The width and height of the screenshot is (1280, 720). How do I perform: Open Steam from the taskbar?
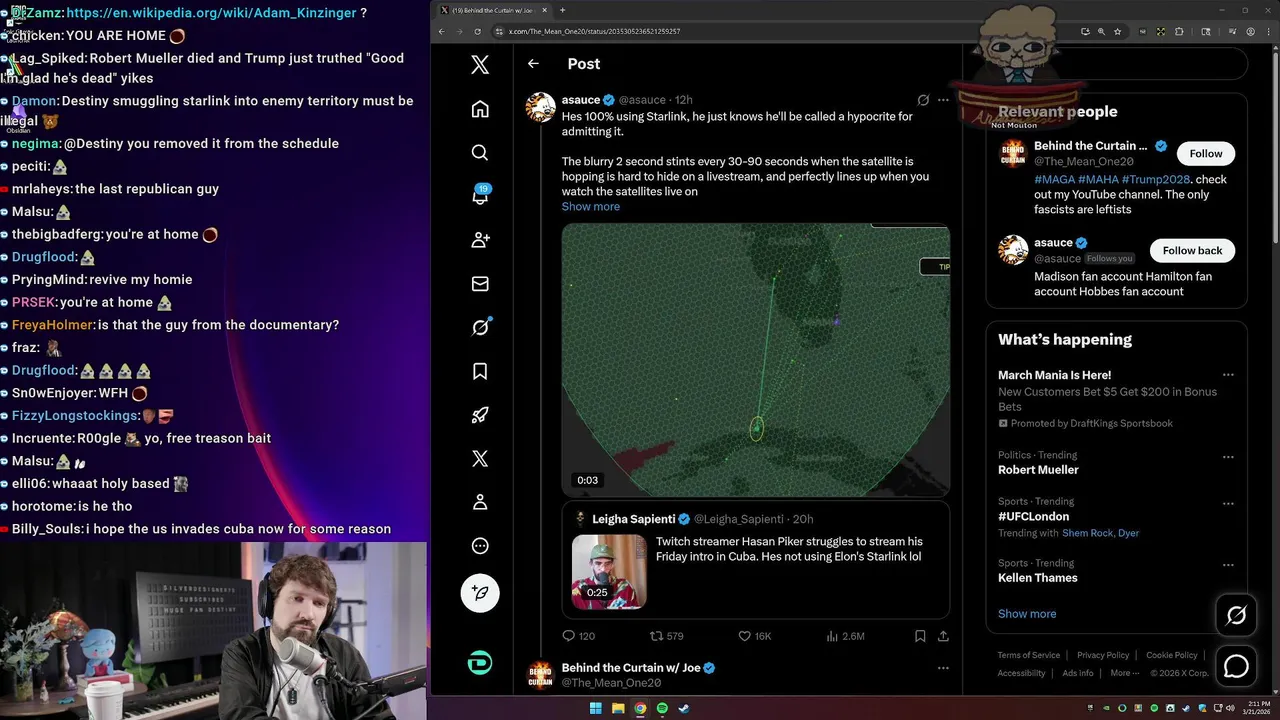[x=684, y=709]
